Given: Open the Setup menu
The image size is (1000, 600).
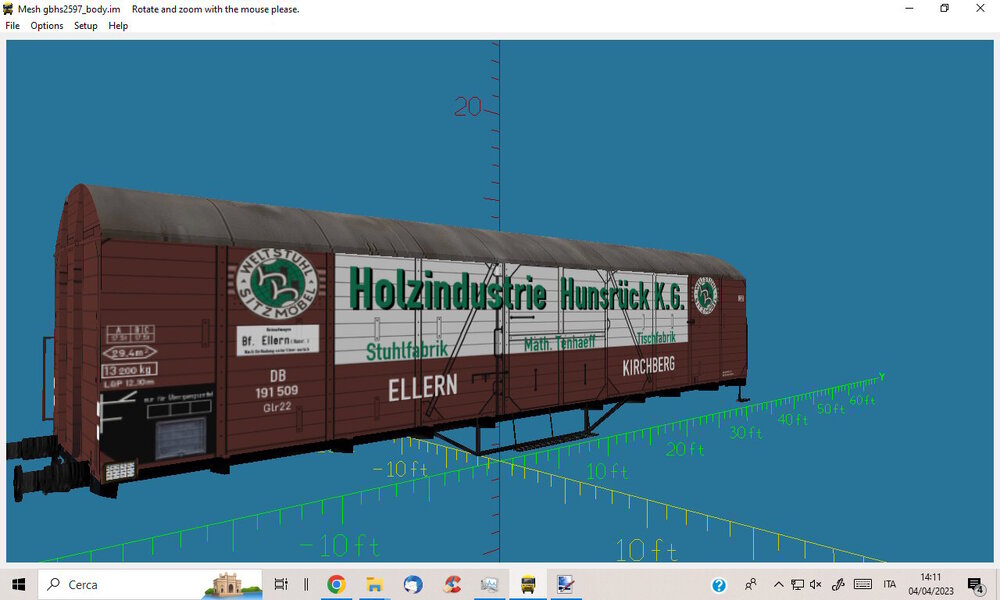Looking at the screenshot, I should coord(85,26).
